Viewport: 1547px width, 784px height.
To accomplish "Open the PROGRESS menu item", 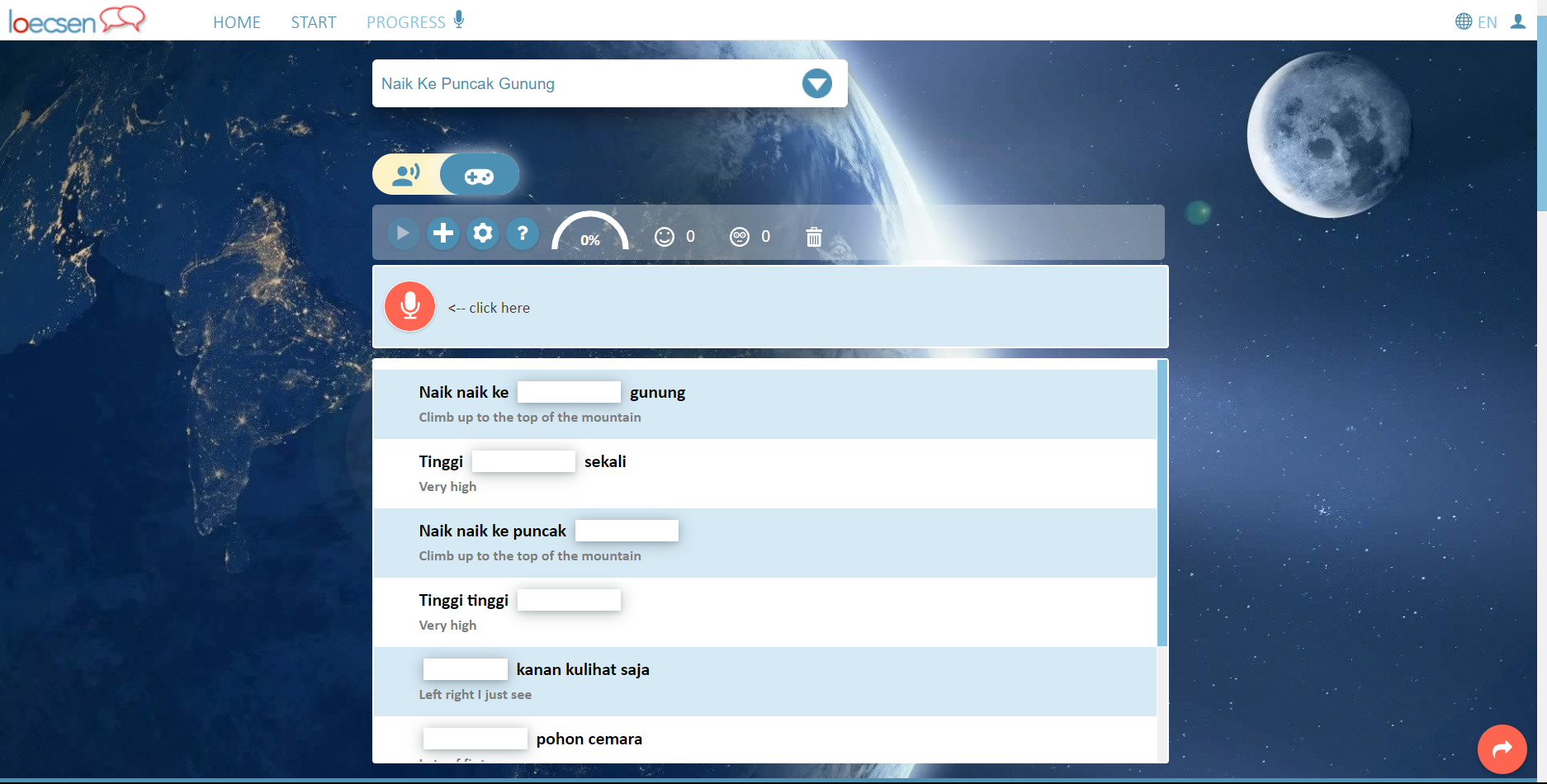I will click(x=406, y=22).
